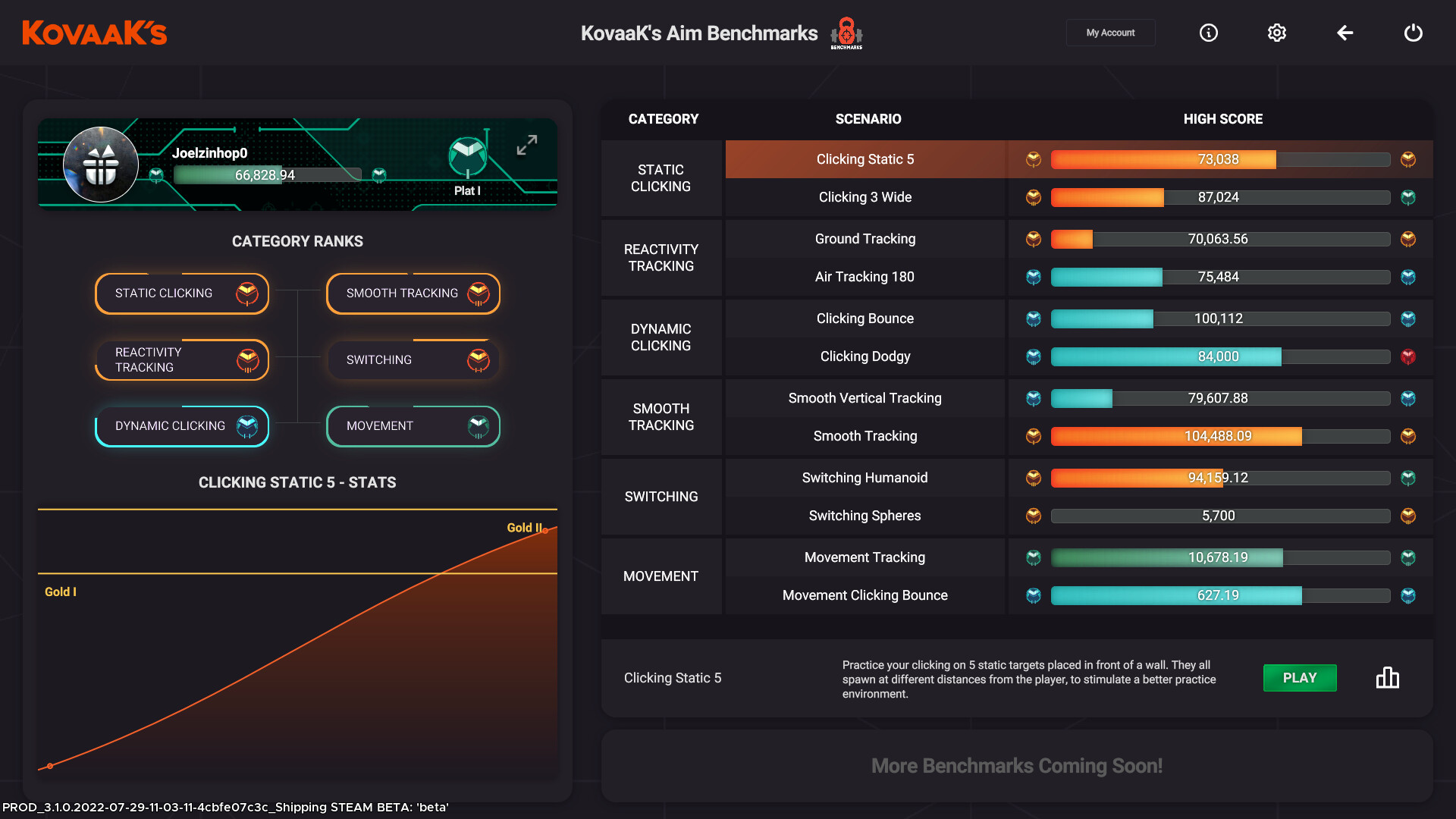Click the Static Clicking category label

pos(661,177)
